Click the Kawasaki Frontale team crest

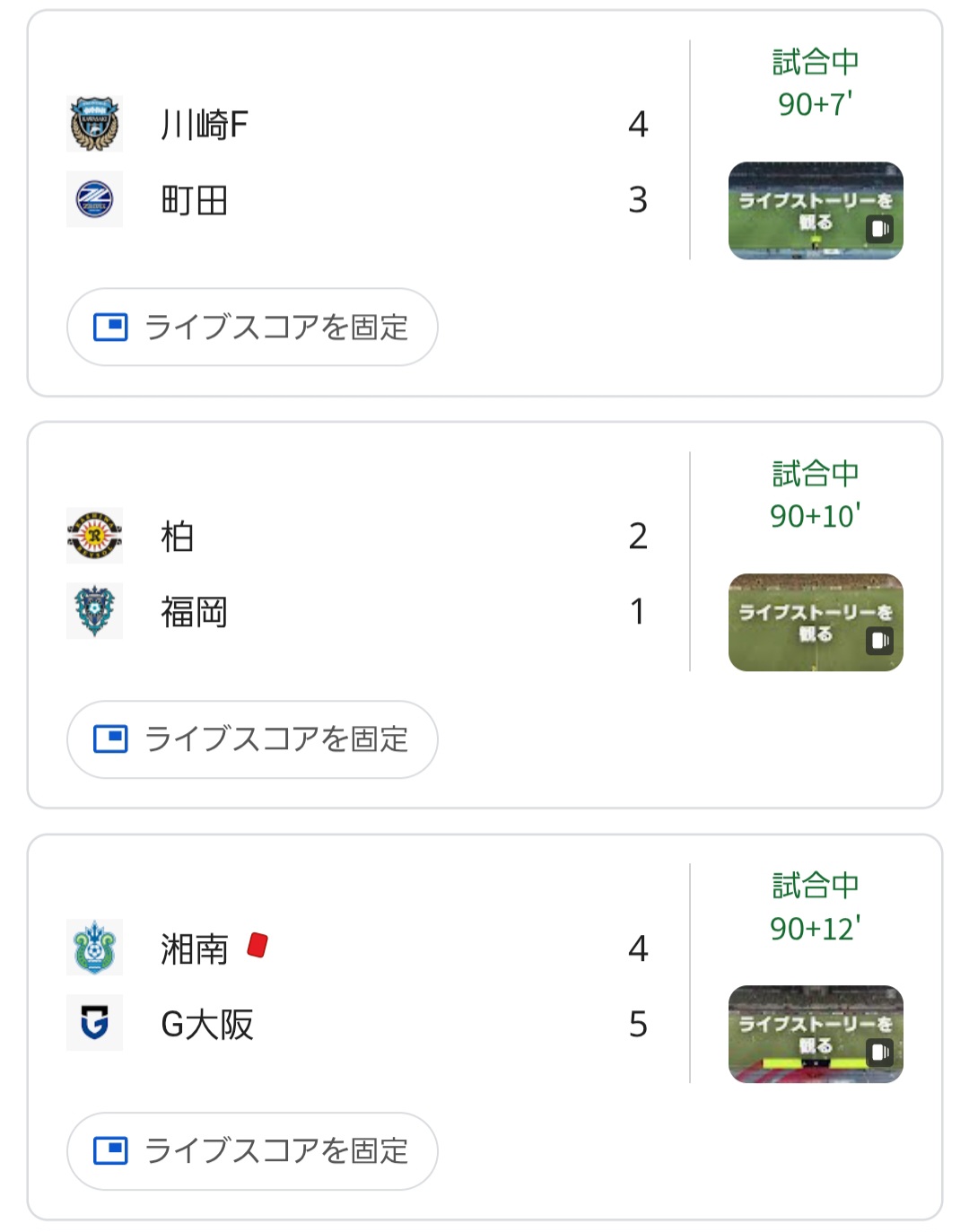(94, 124)
